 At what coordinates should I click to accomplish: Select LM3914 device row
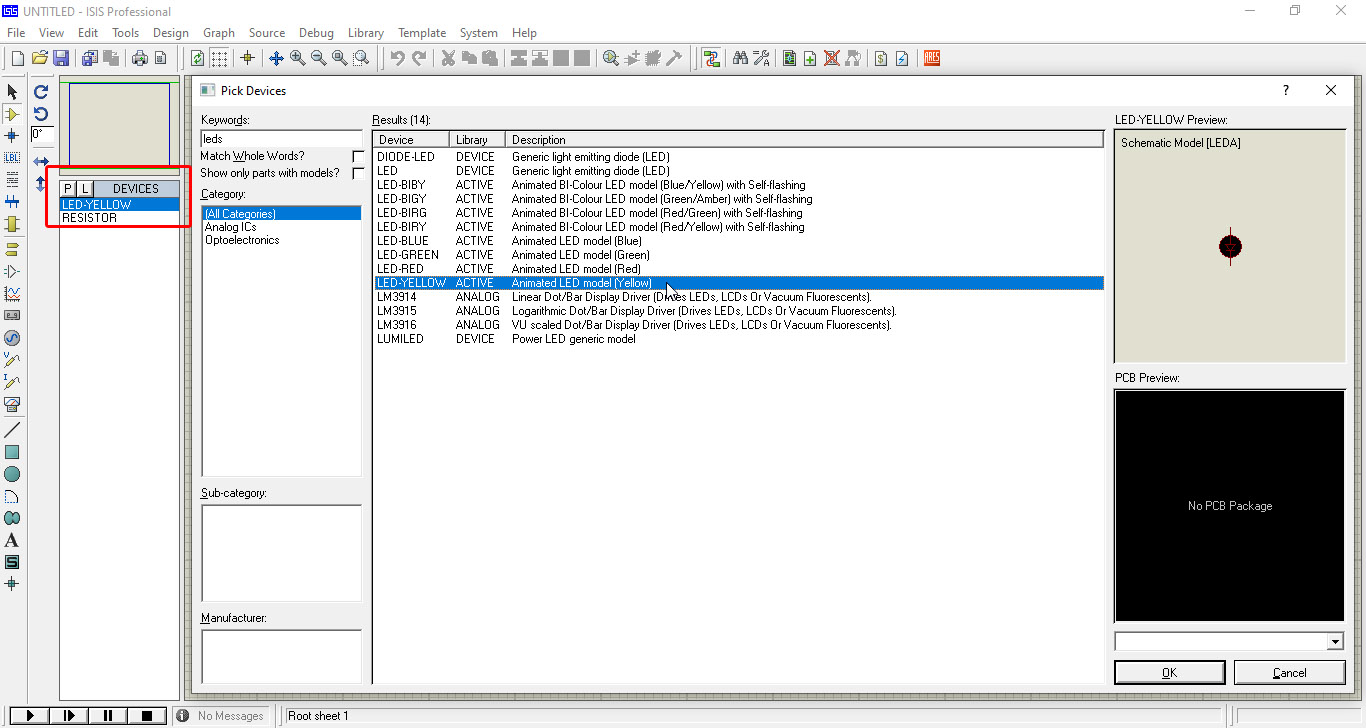click(x=739, y=297)
